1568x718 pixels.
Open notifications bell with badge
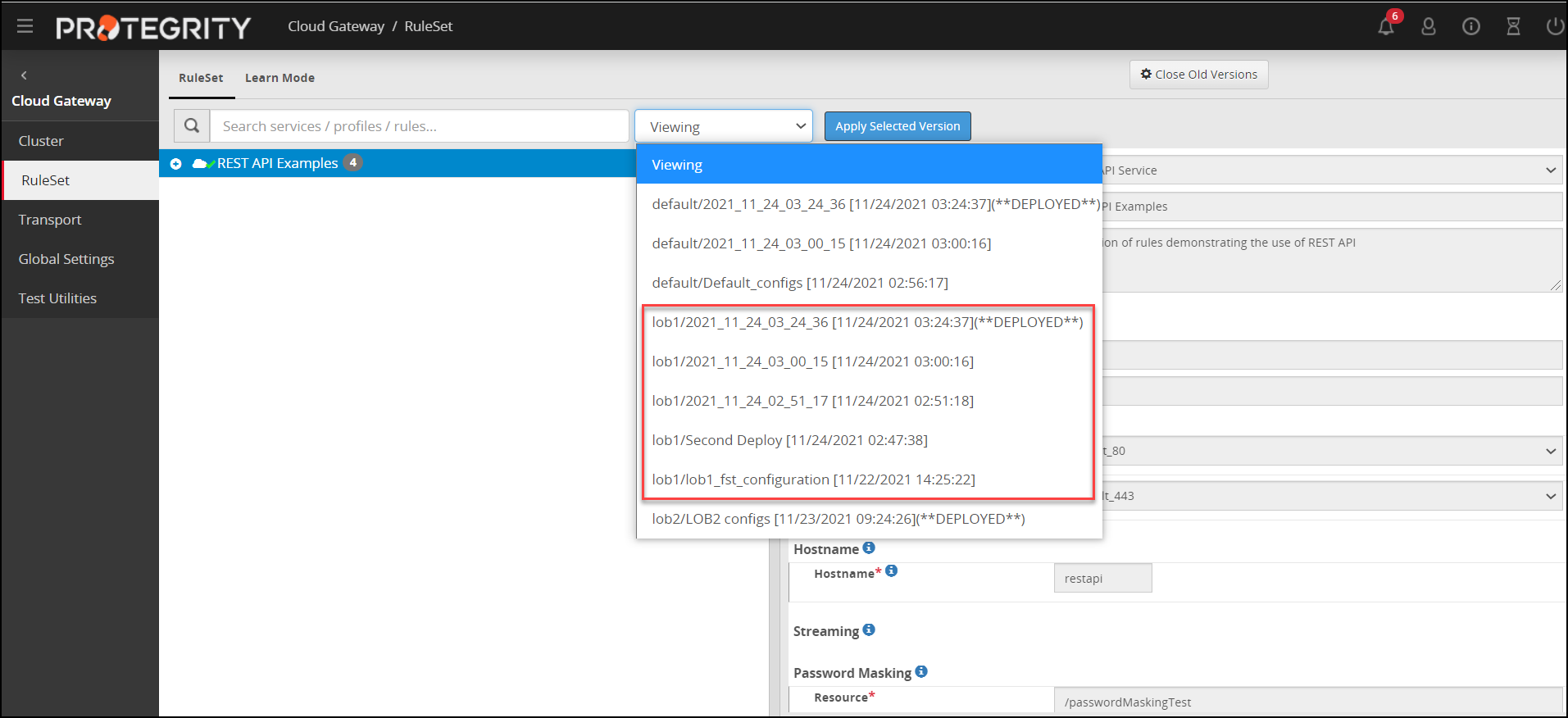1386,26
